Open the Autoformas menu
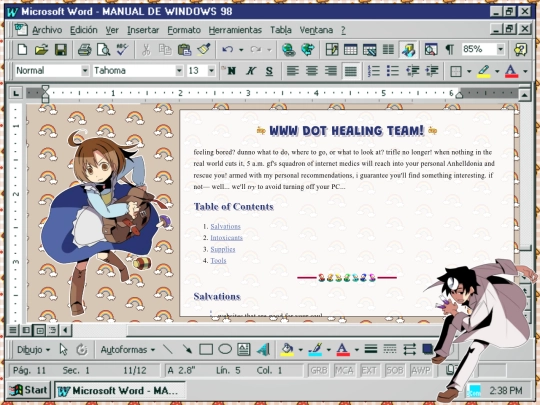This screenshot has width=540, height=405. pos(128,350)
